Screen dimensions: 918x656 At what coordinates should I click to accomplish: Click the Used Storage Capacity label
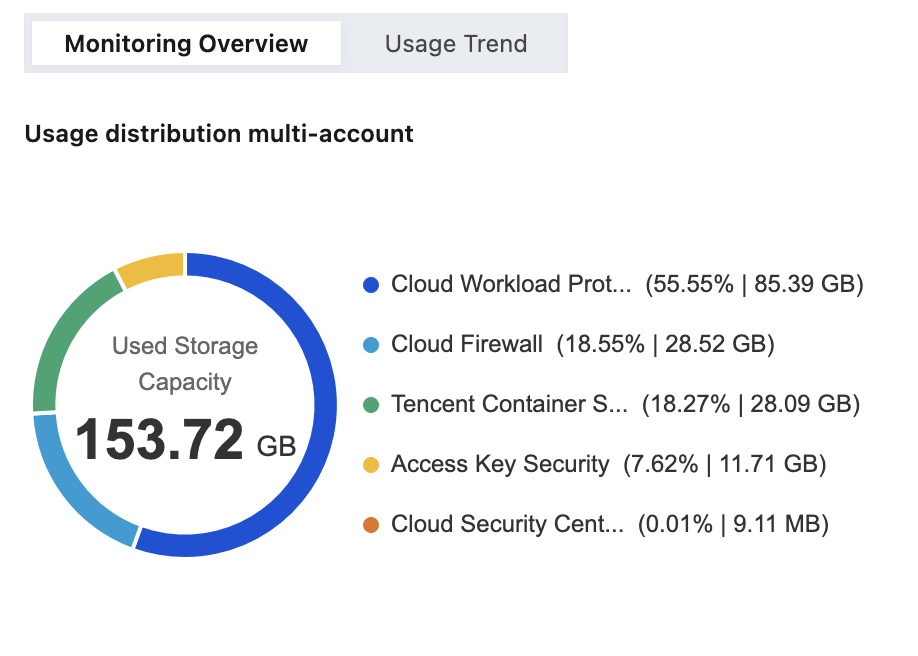coord(185,363)
